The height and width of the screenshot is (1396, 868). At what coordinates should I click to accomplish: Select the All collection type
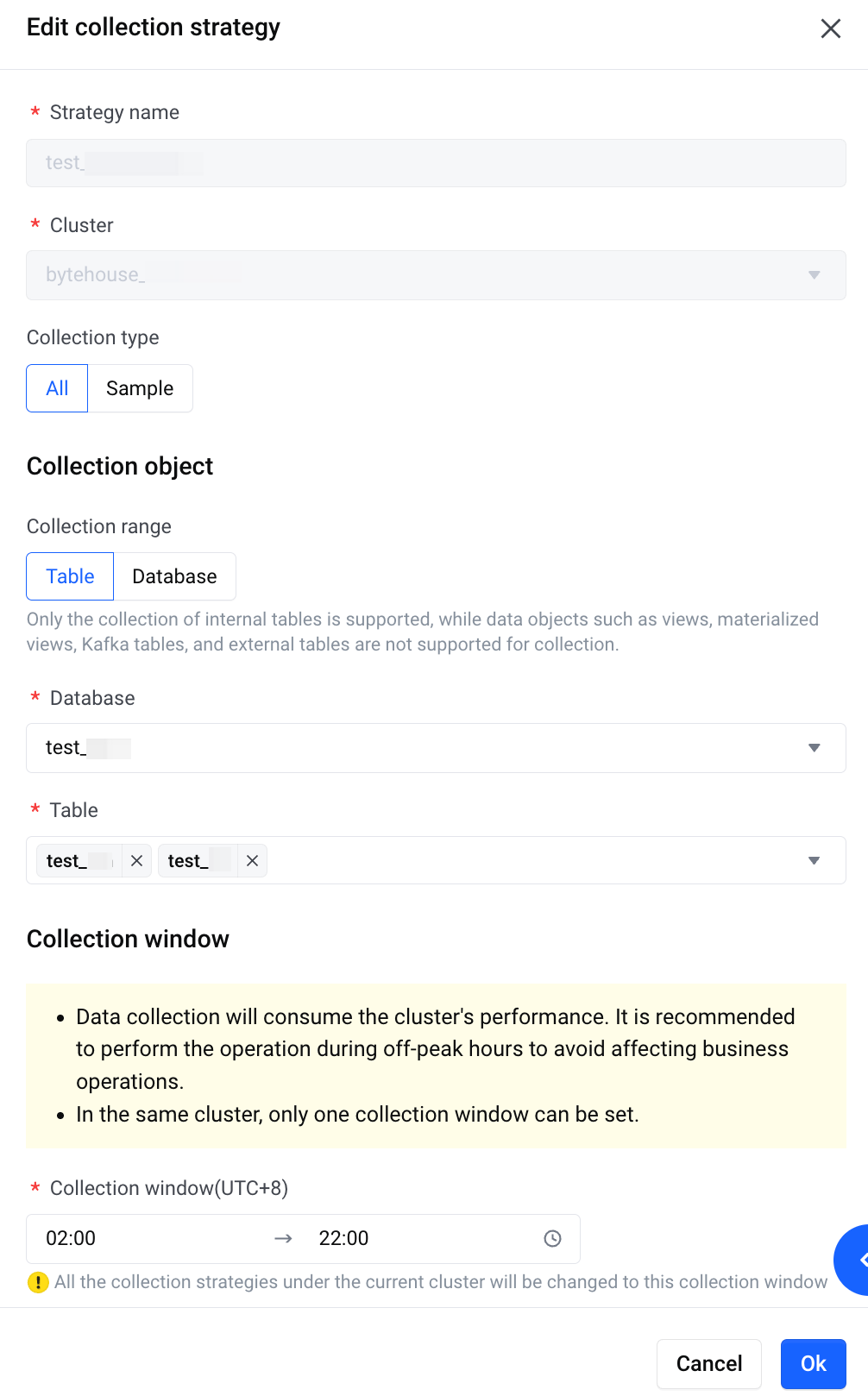click(x=57, y=388)
